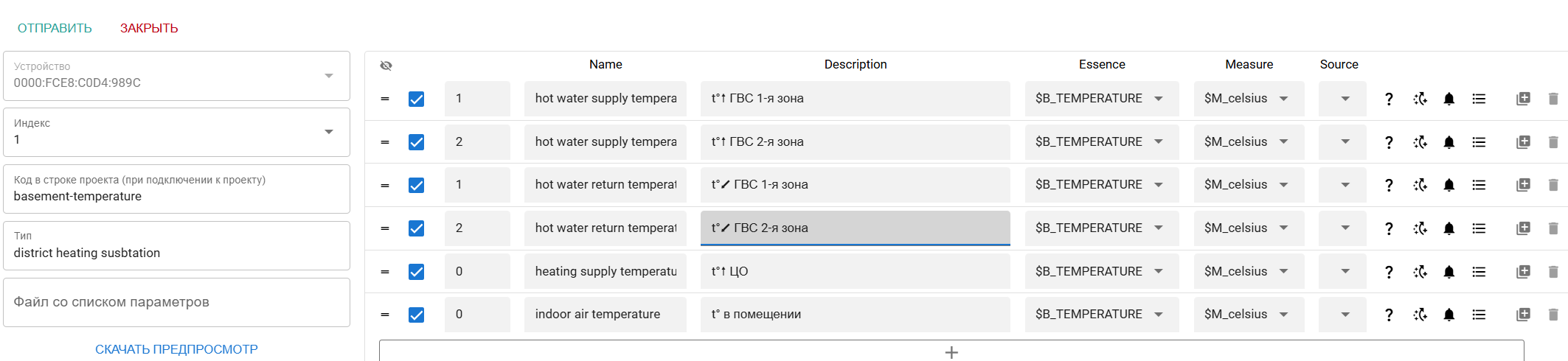Open list icon in indoor air temperature row
Screen dimensions: 1568x361
point(1479,315)
